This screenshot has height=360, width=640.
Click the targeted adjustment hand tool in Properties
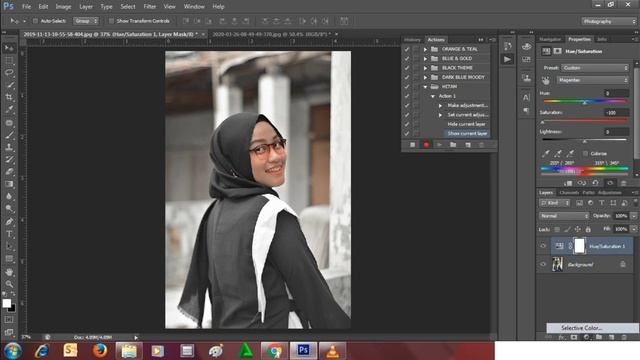coord(546,80)
